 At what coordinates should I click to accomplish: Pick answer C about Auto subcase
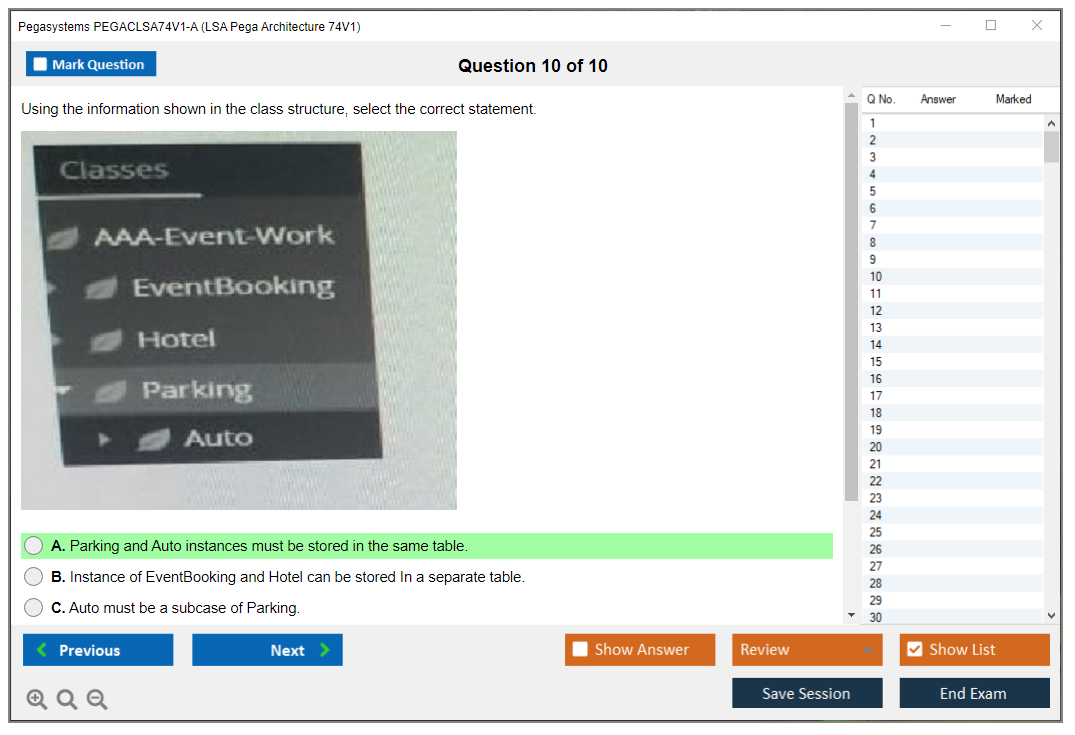[34, 608]
